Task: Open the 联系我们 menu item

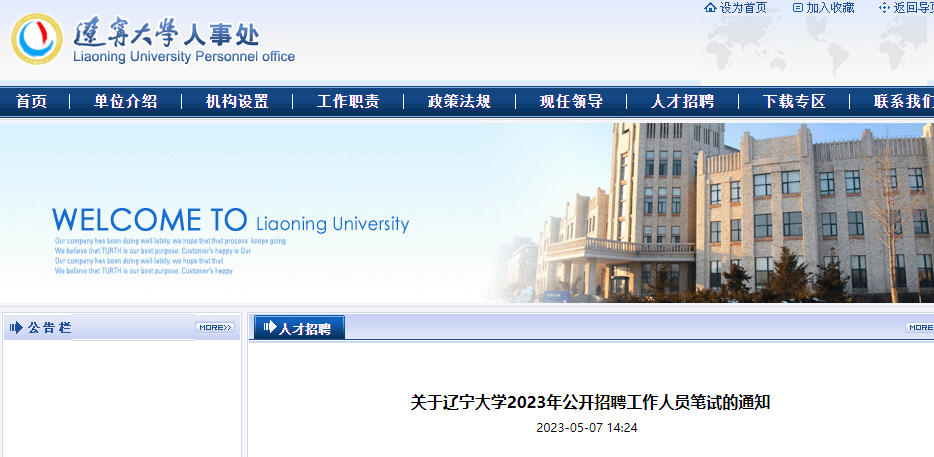Action: coord(904,101)
